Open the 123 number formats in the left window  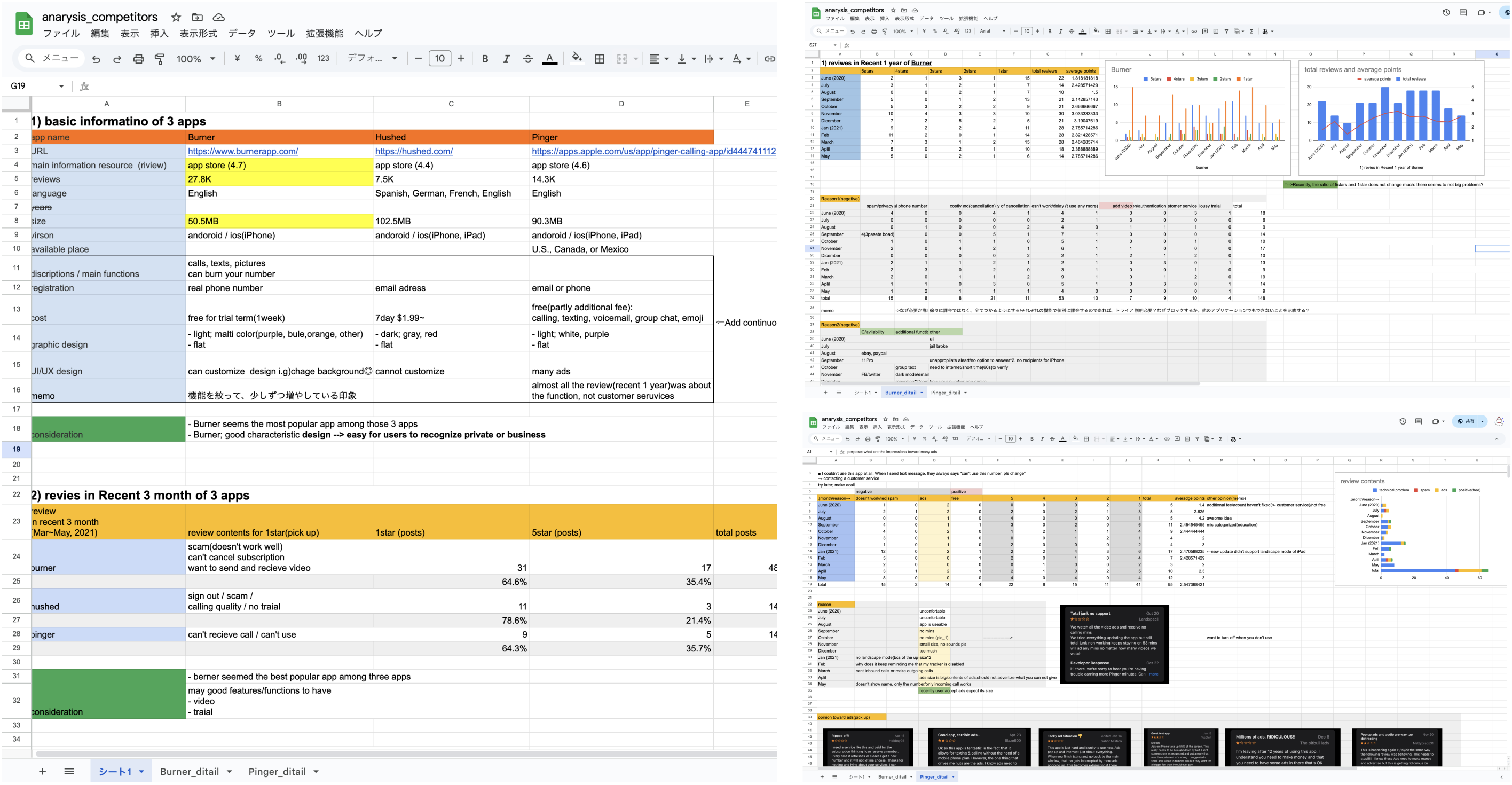324,59
